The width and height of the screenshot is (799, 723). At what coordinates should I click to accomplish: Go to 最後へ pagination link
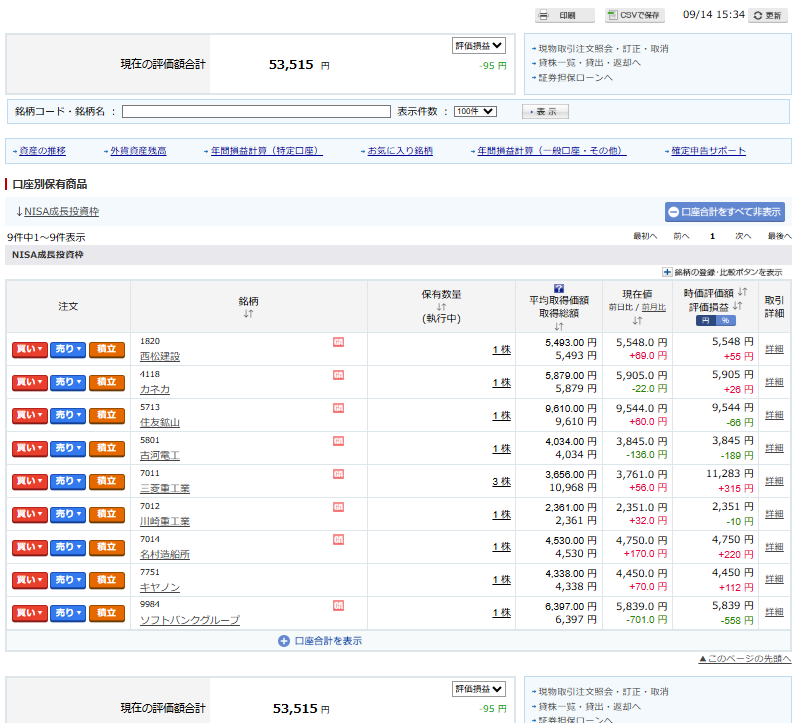pyautogui.click(x=780, y=236)
